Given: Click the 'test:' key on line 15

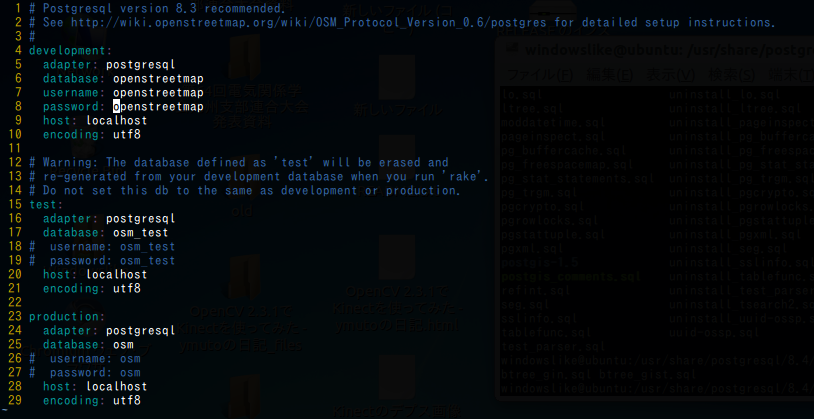Looking at the screenshot, I should 46,205.
